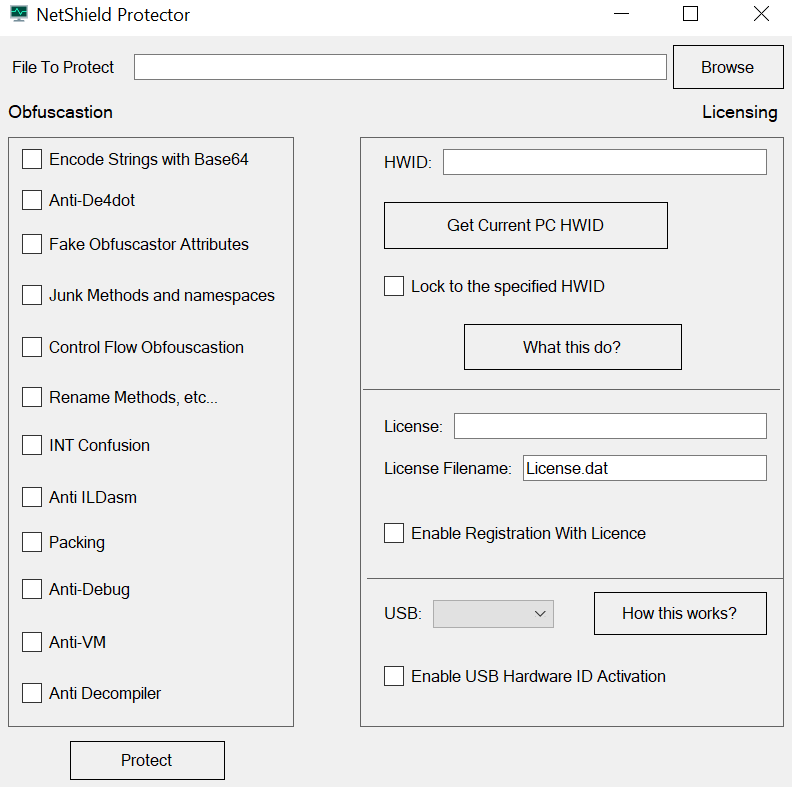
Task: Check Fake Obfuscastor Attributes
Action: (x=32, y=244)
